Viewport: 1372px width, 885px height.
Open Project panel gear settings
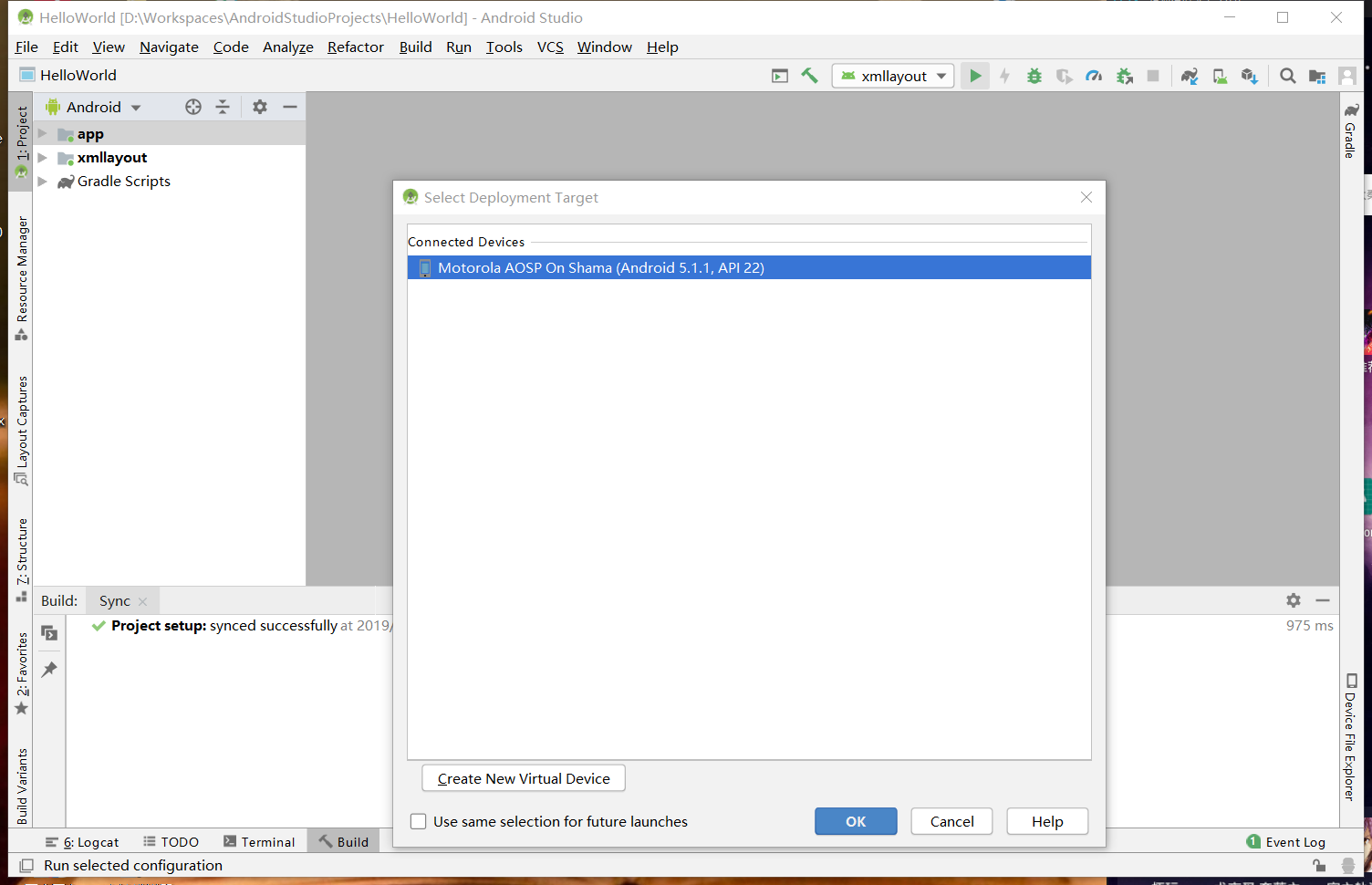(x=260, y=107)
